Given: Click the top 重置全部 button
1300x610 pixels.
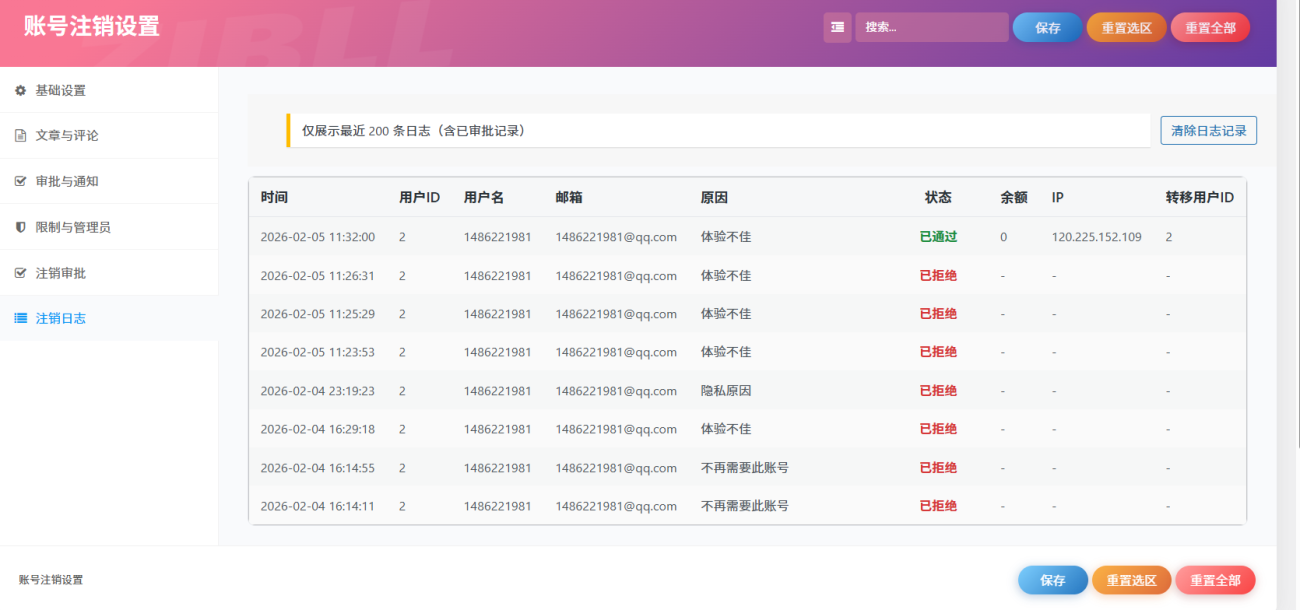Looking at the screenshot, I should 1210,28.
